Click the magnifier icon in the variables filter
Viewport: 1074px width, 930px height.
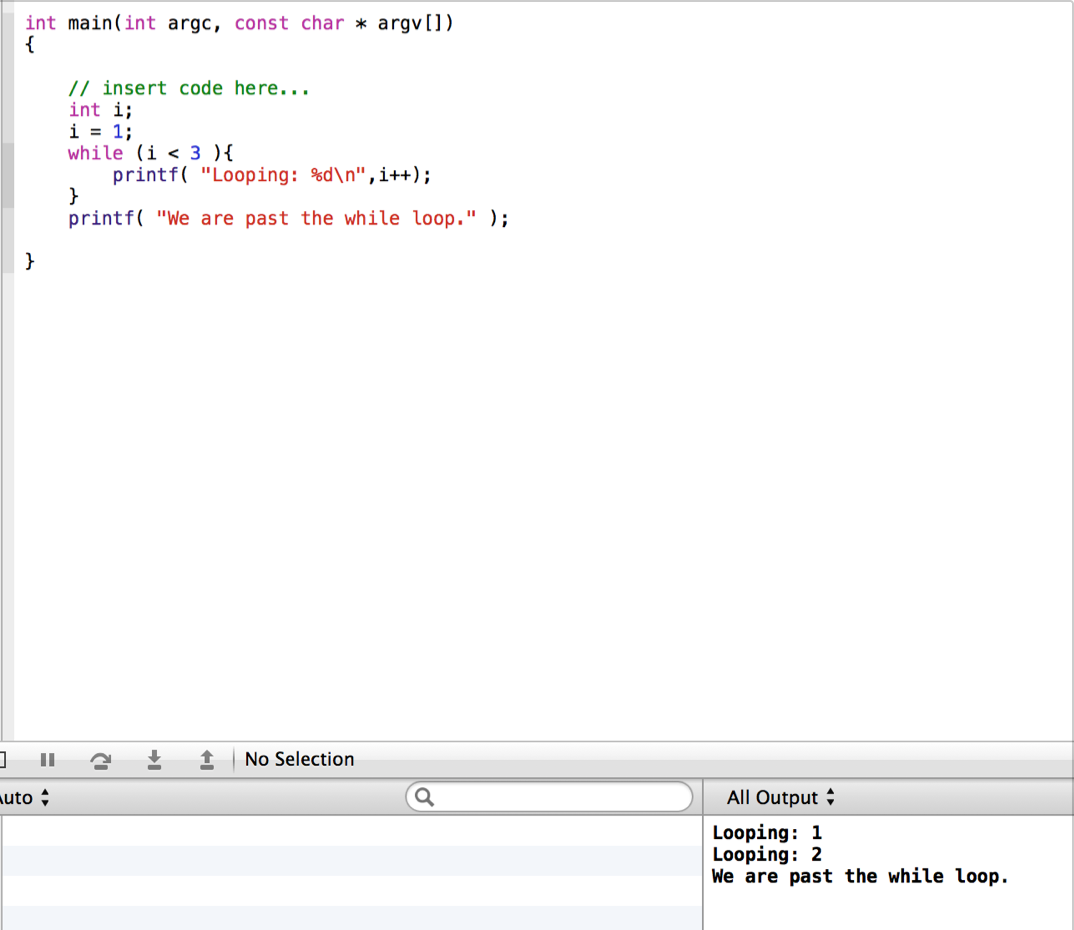(424, 798)
